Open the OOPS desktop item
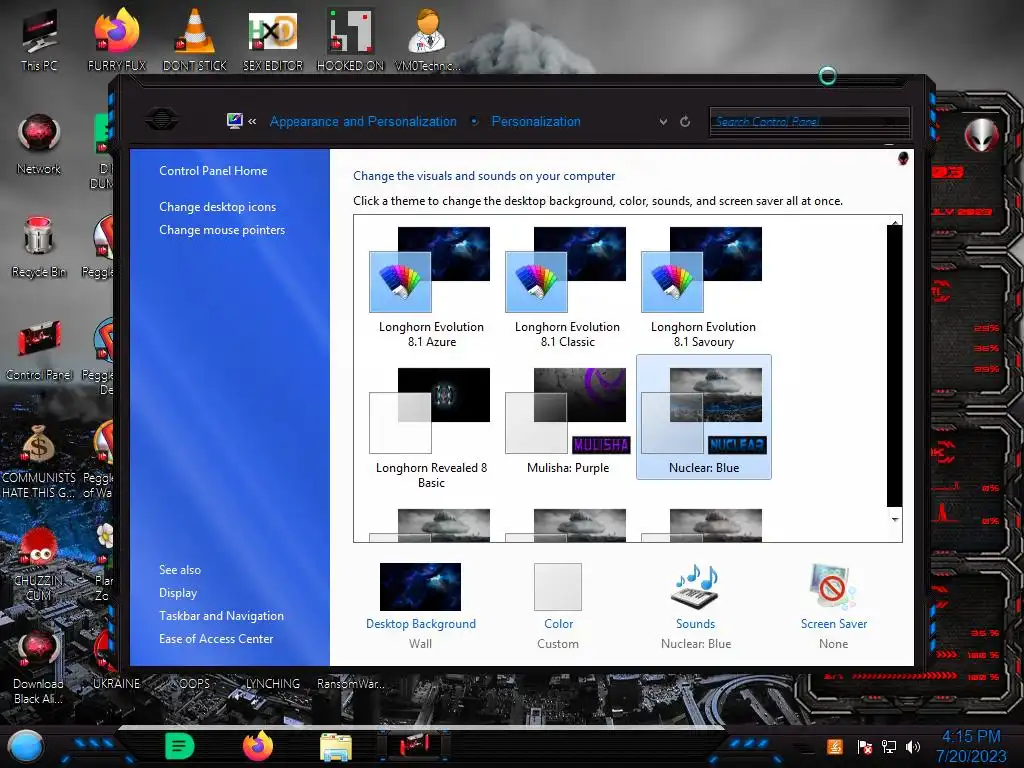This screenshot has height=768, width=1024. click(195, 684)
